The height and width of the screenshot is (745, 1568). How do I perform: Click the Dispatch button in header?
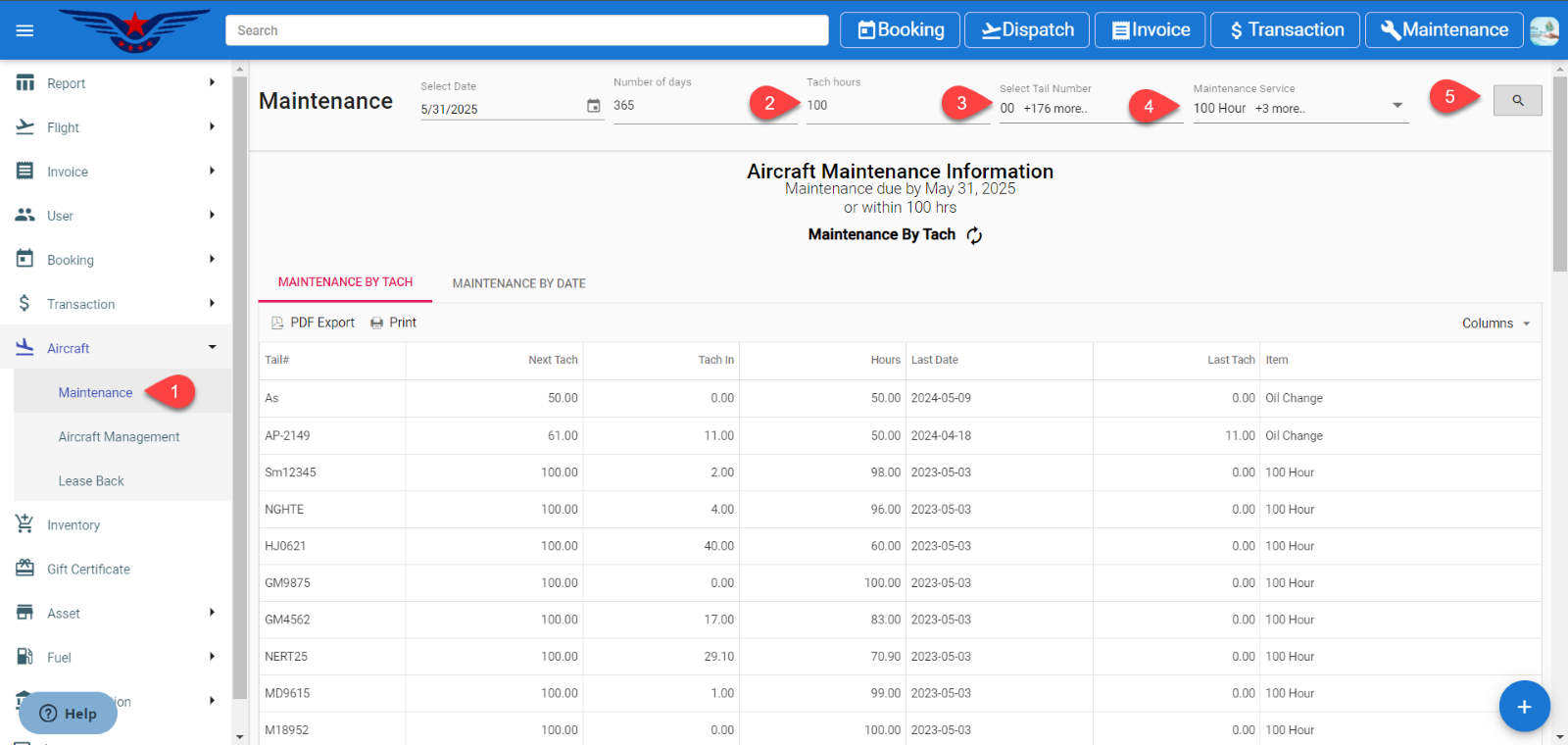pos(1027,30)
